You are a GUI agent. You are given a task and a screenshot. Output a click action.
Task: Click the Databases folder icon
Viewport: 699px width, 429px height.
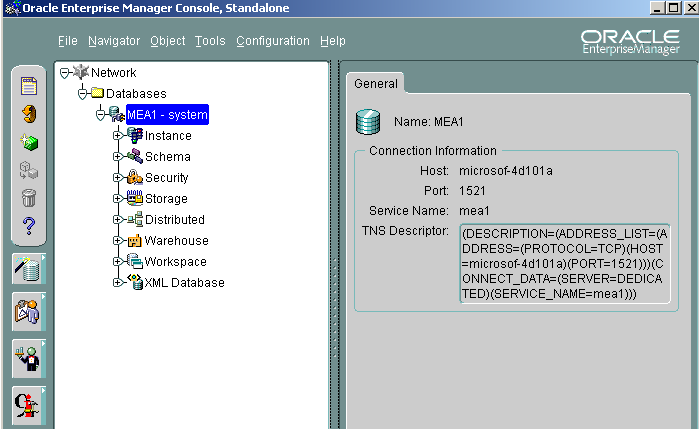97,93
